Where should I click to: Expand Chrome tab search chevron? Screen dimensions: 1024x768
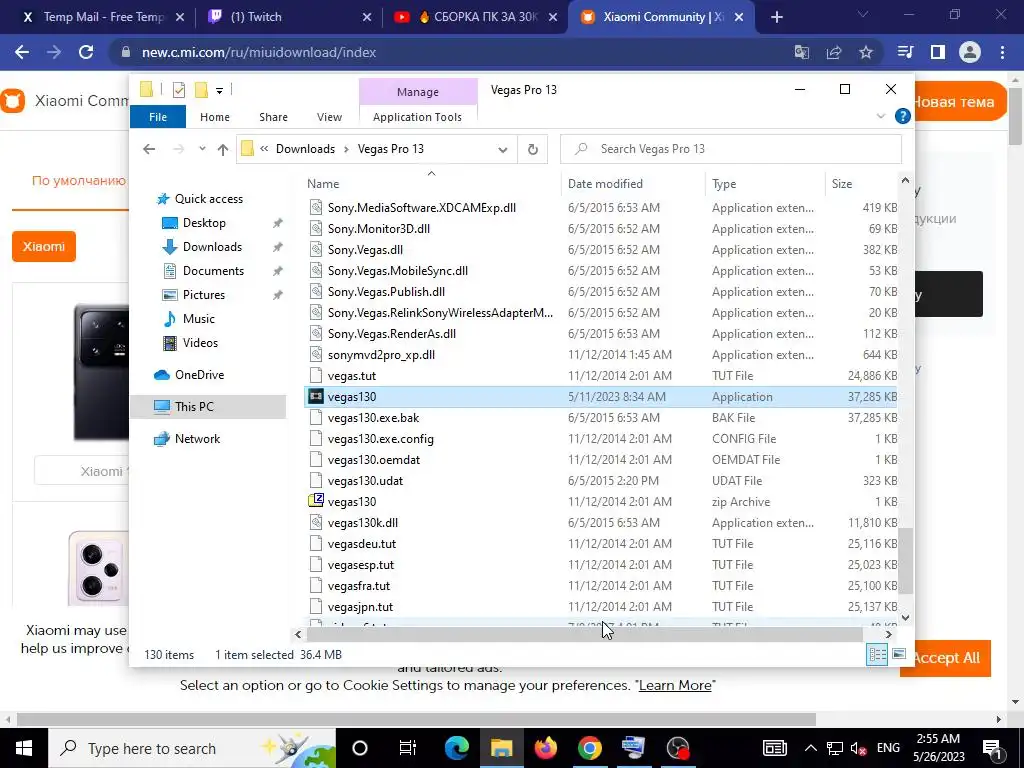[x=863, y=15]
